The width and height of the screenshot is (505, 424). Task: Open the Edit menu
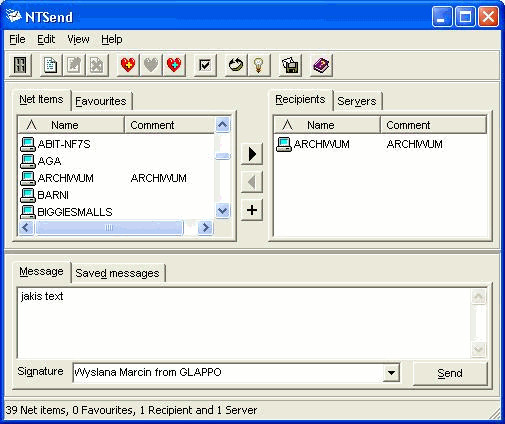point(46,39)
